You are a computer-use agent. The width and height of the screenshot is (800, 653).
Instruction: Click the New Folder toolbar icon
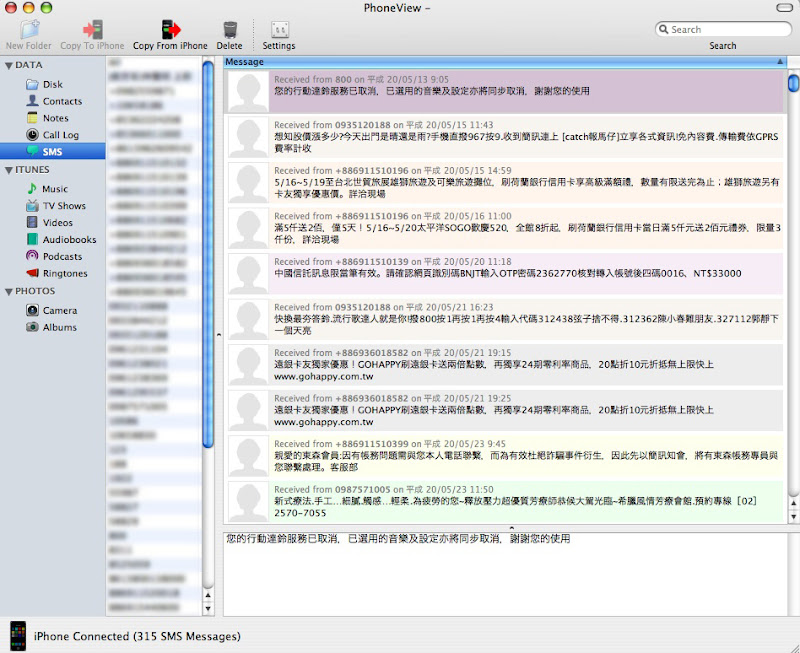(28, 29)
